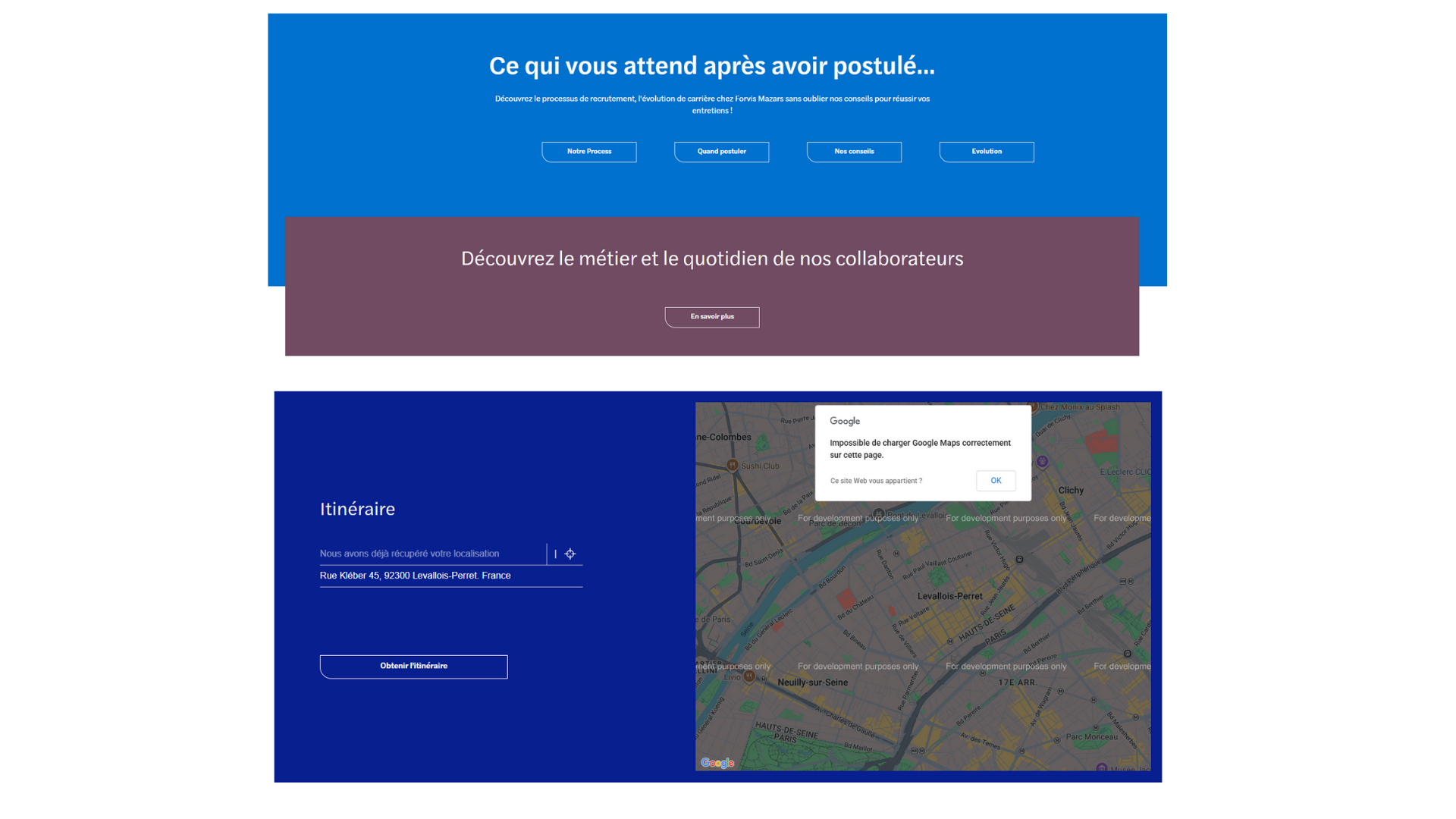Image resolution: width=1456 pixels, height=819 pixels.
Task: Click the Livio restaurant map marker
Action: 749,677
